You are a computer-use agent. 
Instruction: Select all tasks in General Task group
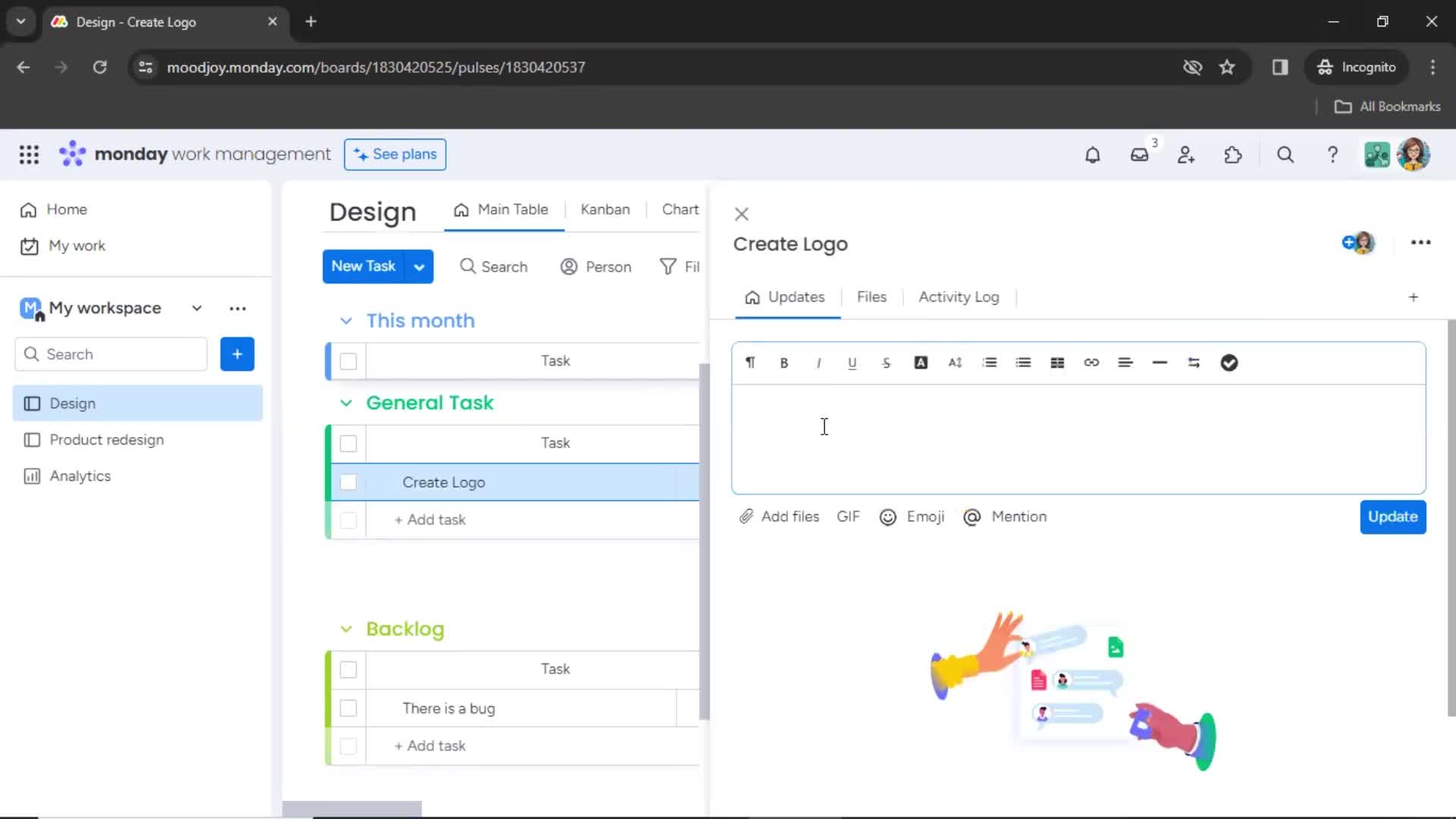[348, 444]
